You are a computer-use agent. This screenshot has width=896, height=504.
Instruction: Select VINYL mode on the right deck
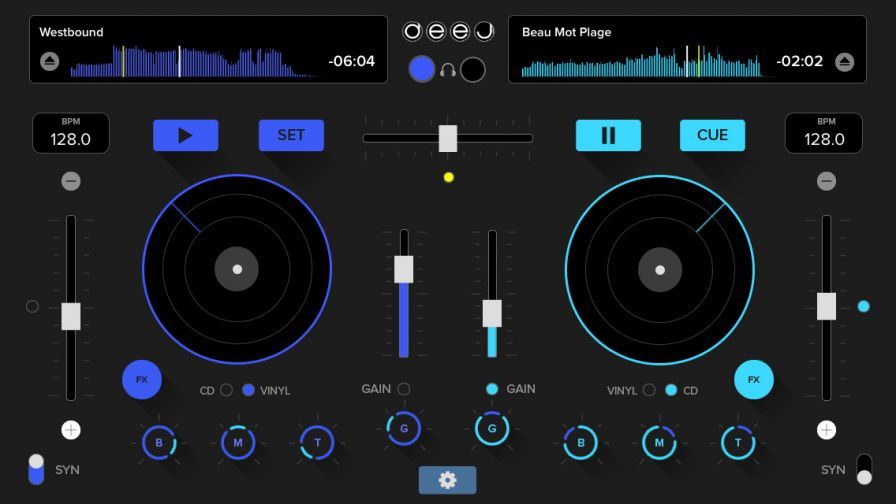pyautogui.click(x=649, y=390)
